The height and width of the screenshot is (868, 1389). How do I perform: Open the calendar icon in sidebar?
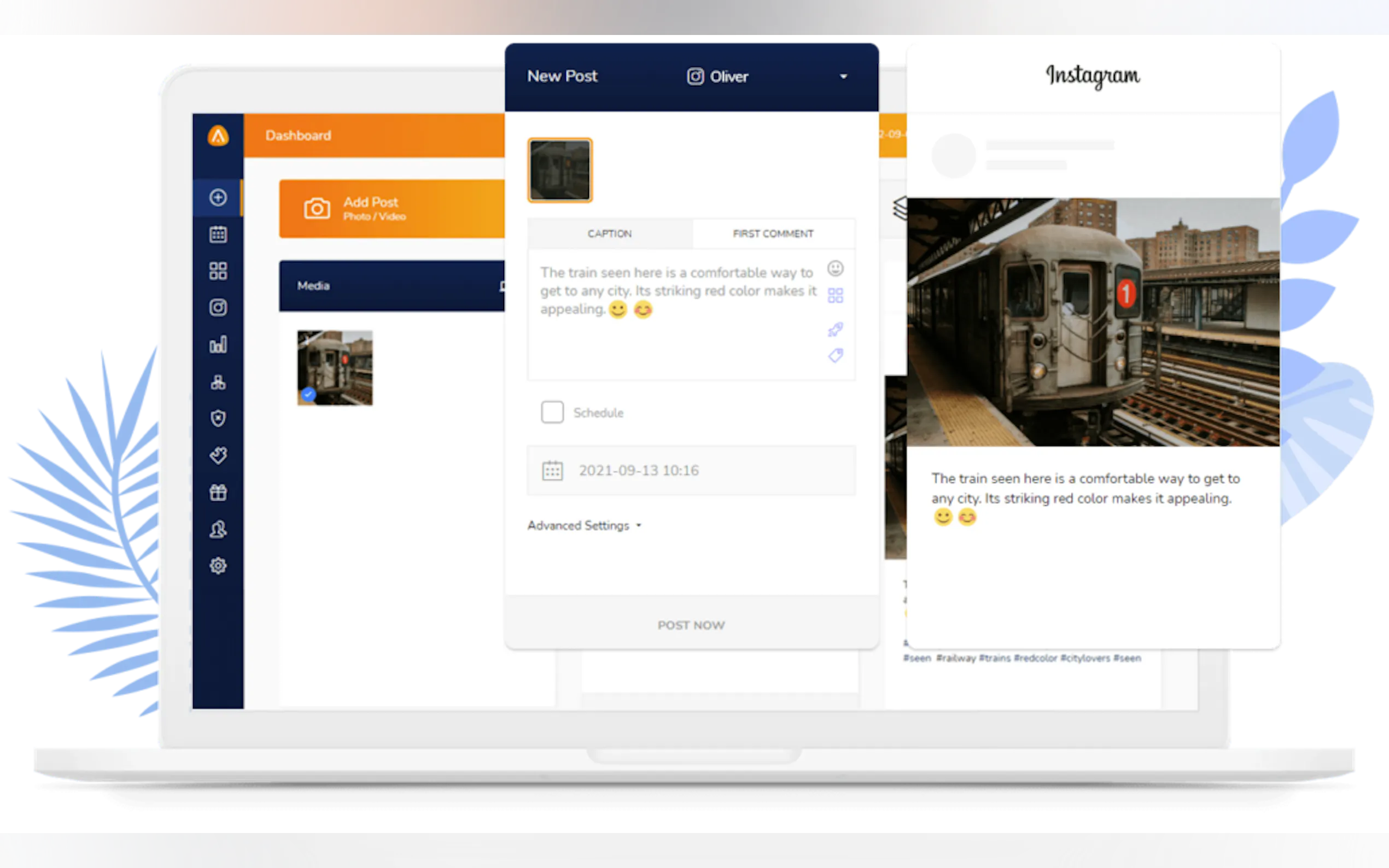click(218, 234)
